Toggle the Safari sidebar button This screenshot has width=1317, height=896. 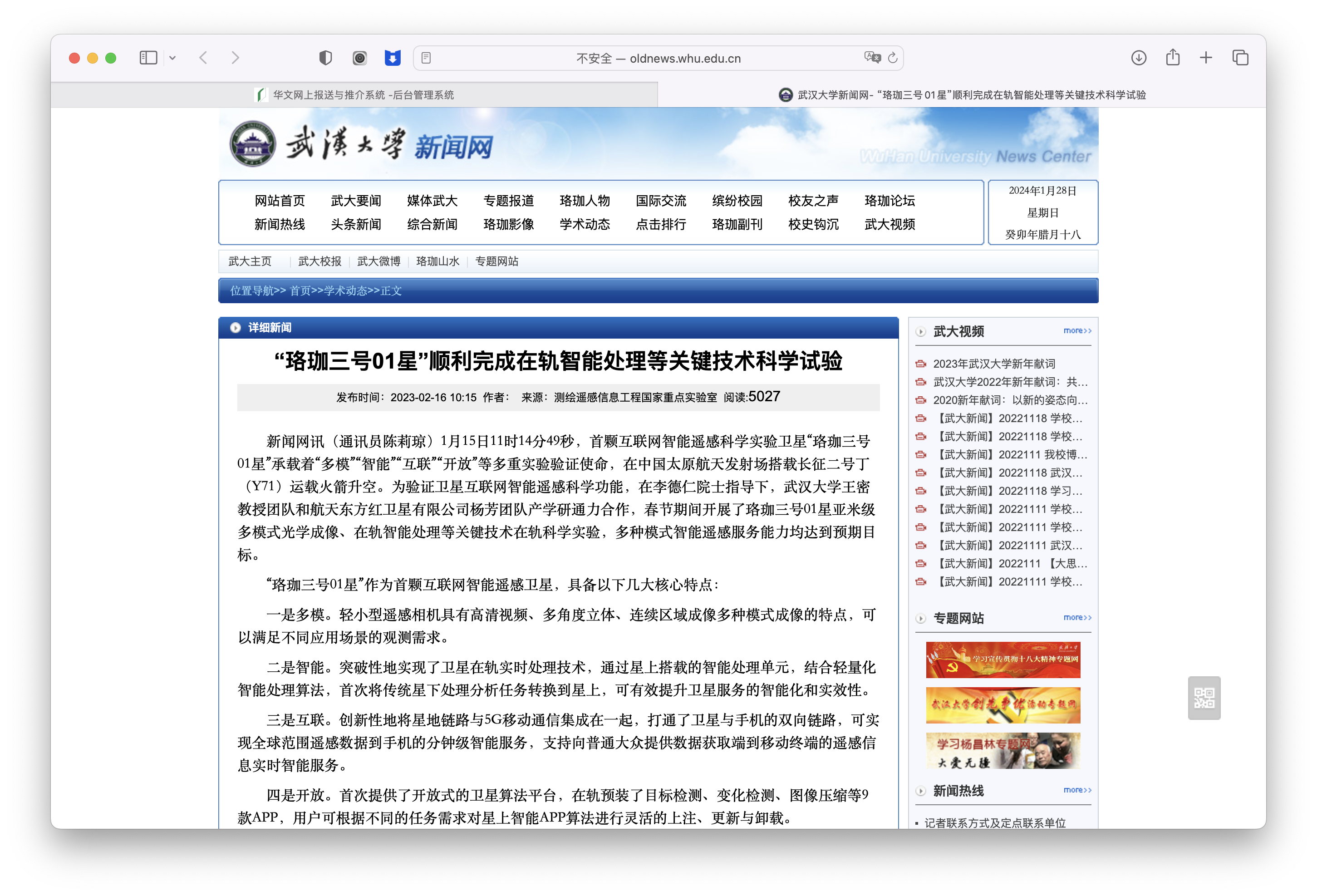(148, 58)
